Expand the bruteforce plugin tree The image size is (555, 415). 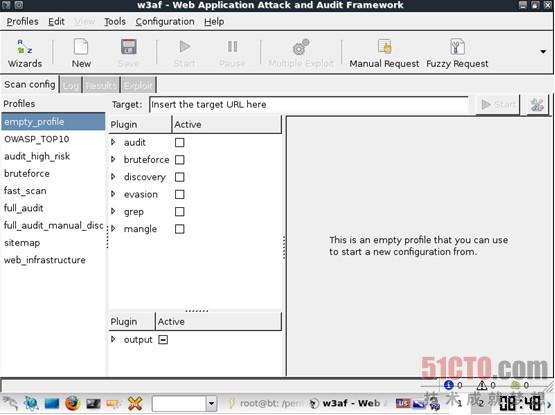113,159
